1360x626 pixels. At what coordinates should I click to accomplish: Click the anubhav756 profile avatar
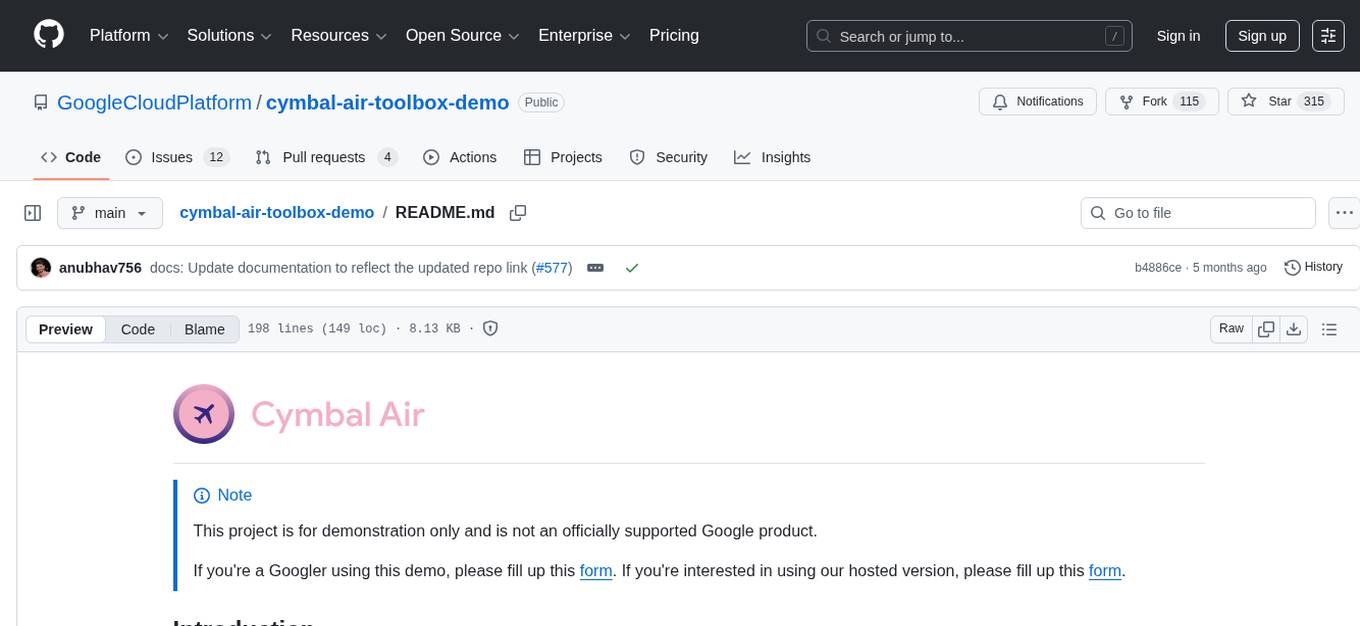[x=41, y=267]
